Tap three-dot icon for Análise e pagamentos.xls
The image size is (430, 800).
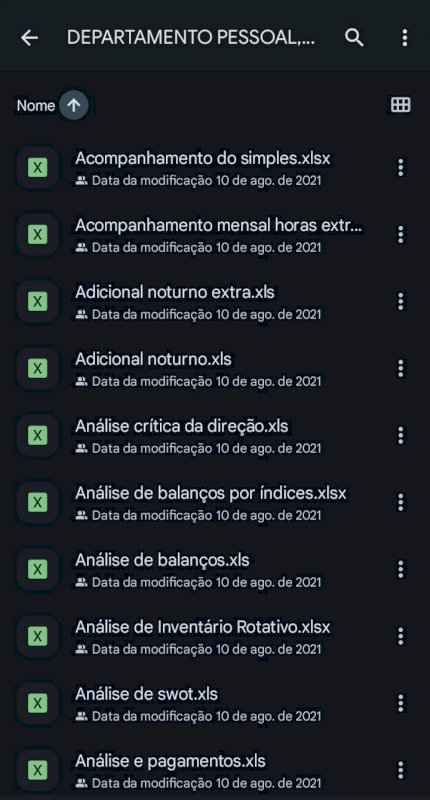coord(401,770)
